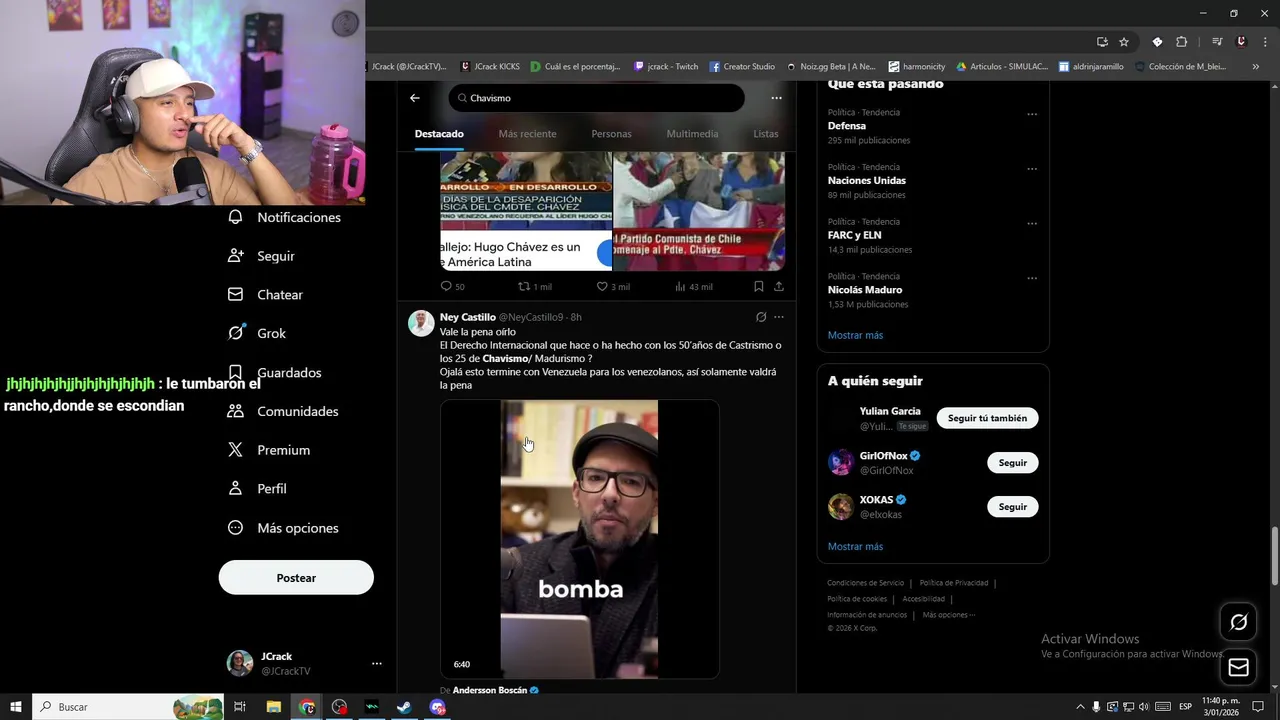Screen dimensions: 1280x720
Task: Open the floating messages button
Action: pos(1238,667)
